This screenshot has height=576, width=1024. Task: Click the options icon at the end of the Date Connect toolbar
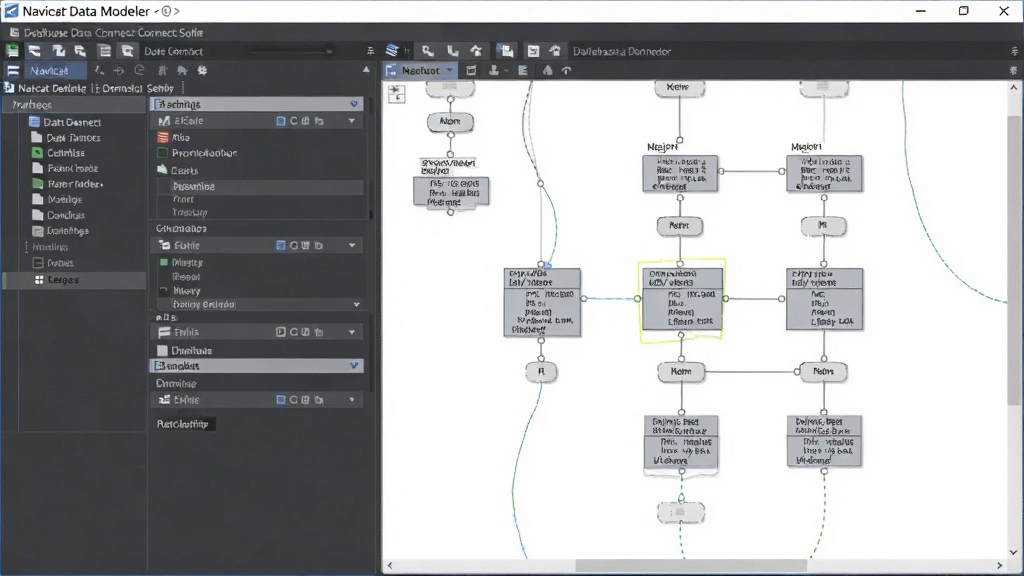370,51
